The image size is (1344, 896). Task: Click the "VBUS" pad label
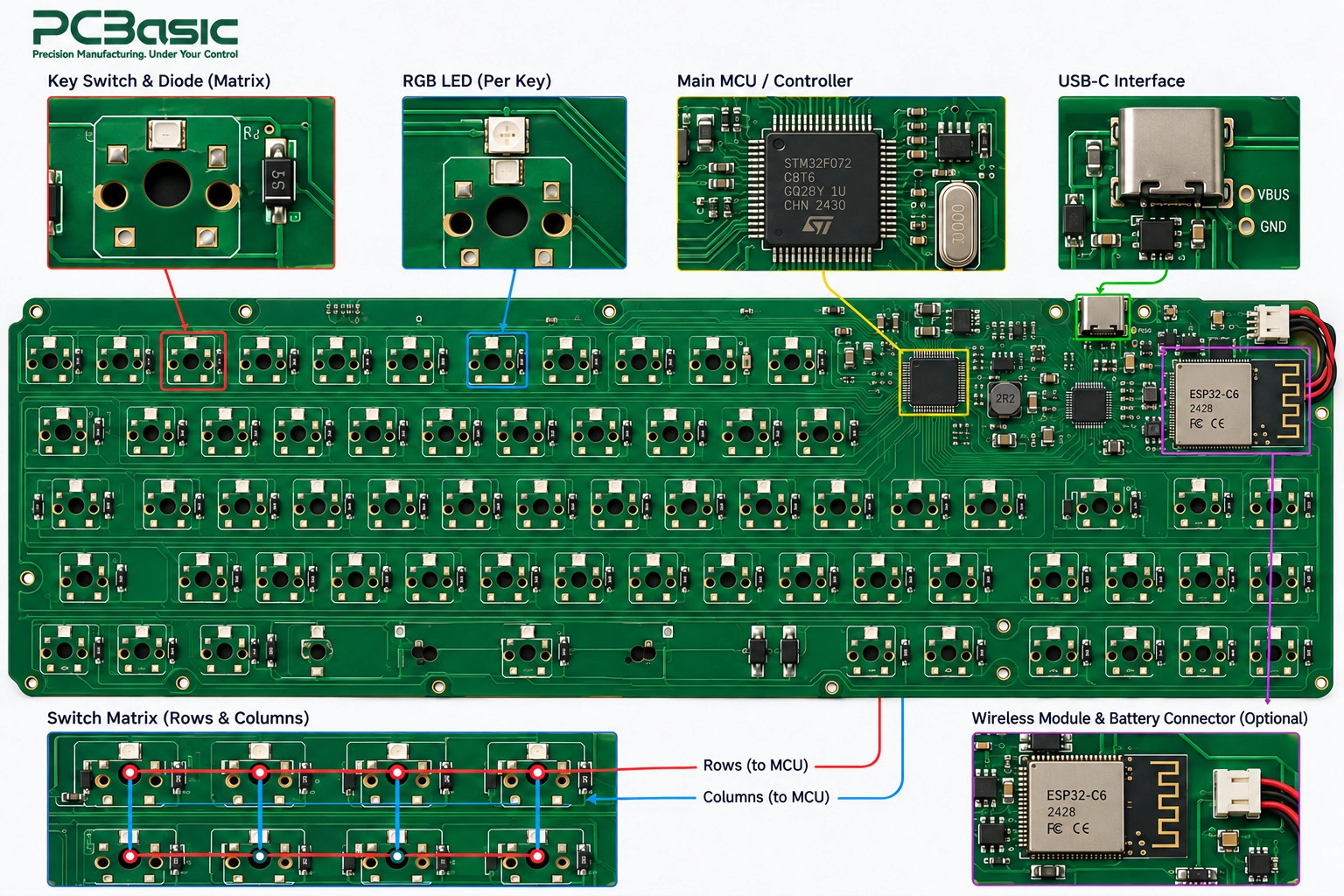click(1273, 194)
